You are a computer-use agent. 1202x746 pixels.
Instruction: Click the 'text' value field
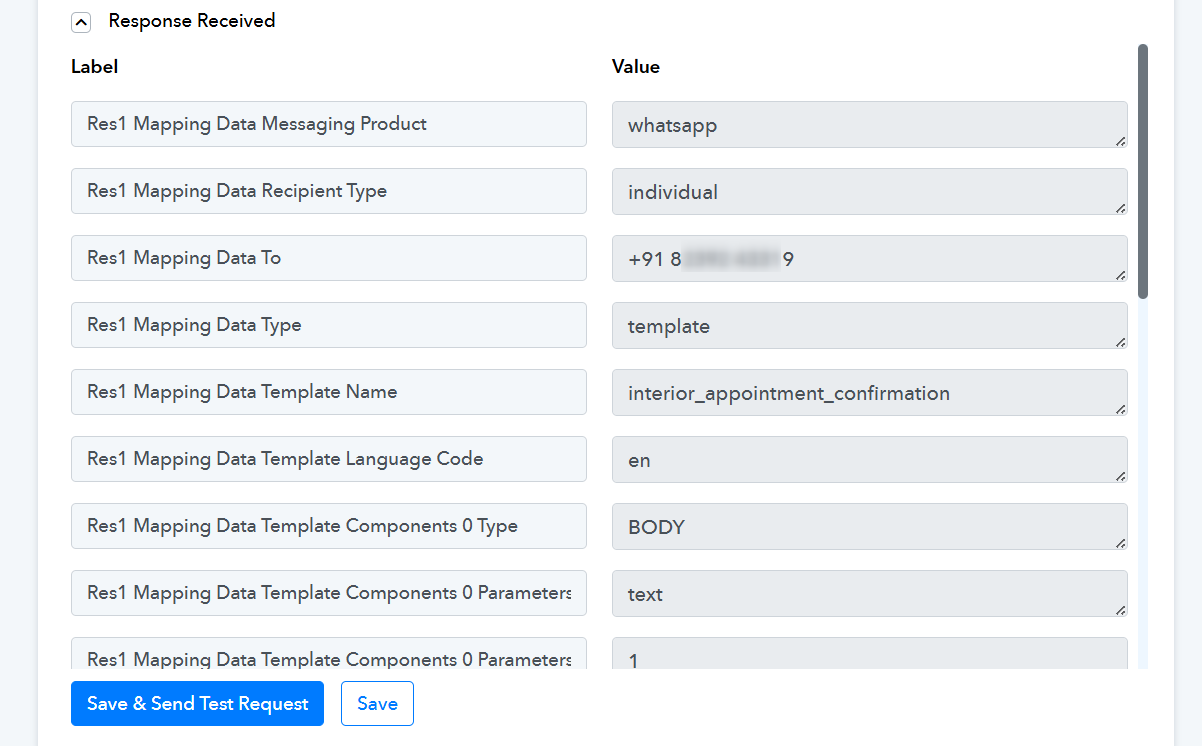pyautogui.click(x=870, y=594)
